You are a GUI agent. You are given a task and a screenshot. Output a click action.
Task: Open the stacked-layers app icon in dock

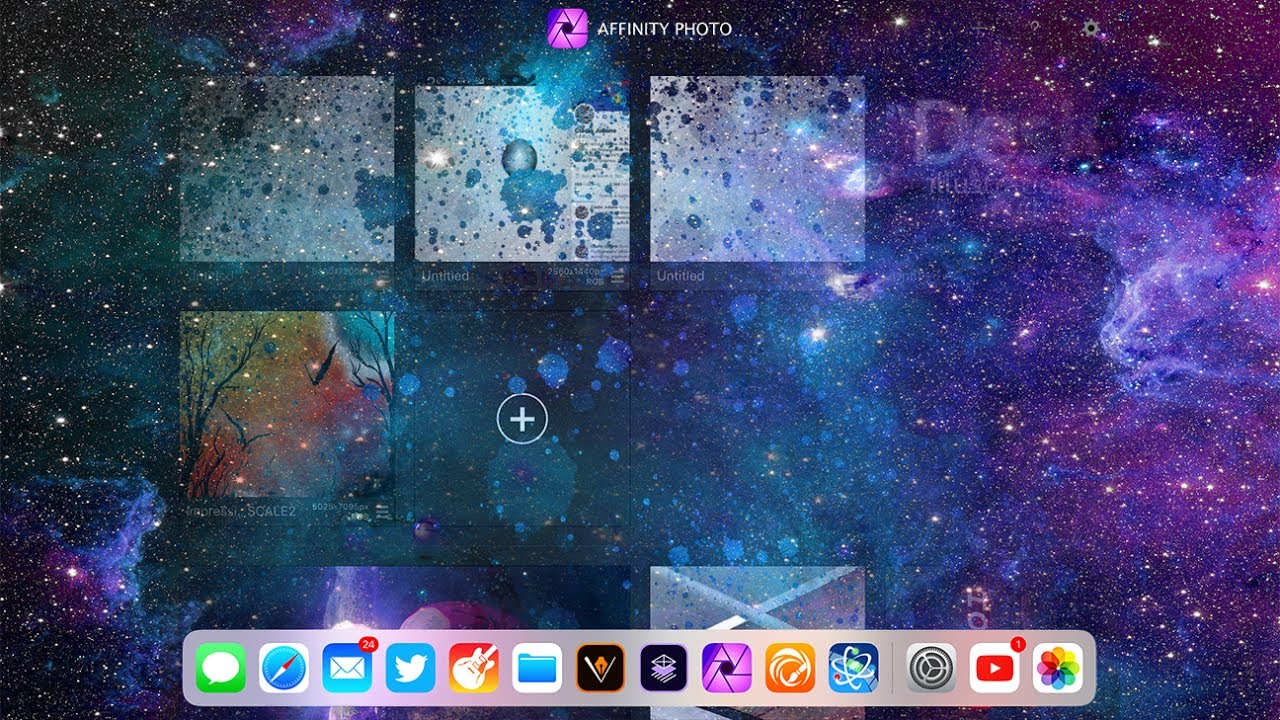pyautogui.click(x=664, y=668)
